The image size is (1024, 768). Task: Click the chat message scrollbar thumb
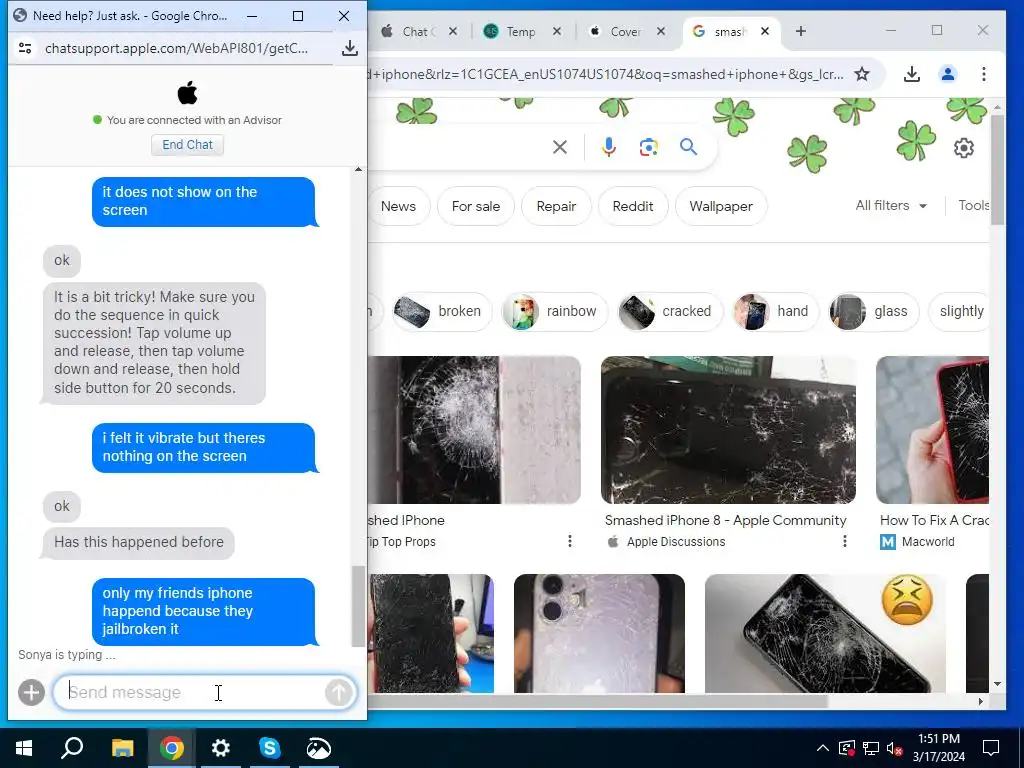point(358,605)
